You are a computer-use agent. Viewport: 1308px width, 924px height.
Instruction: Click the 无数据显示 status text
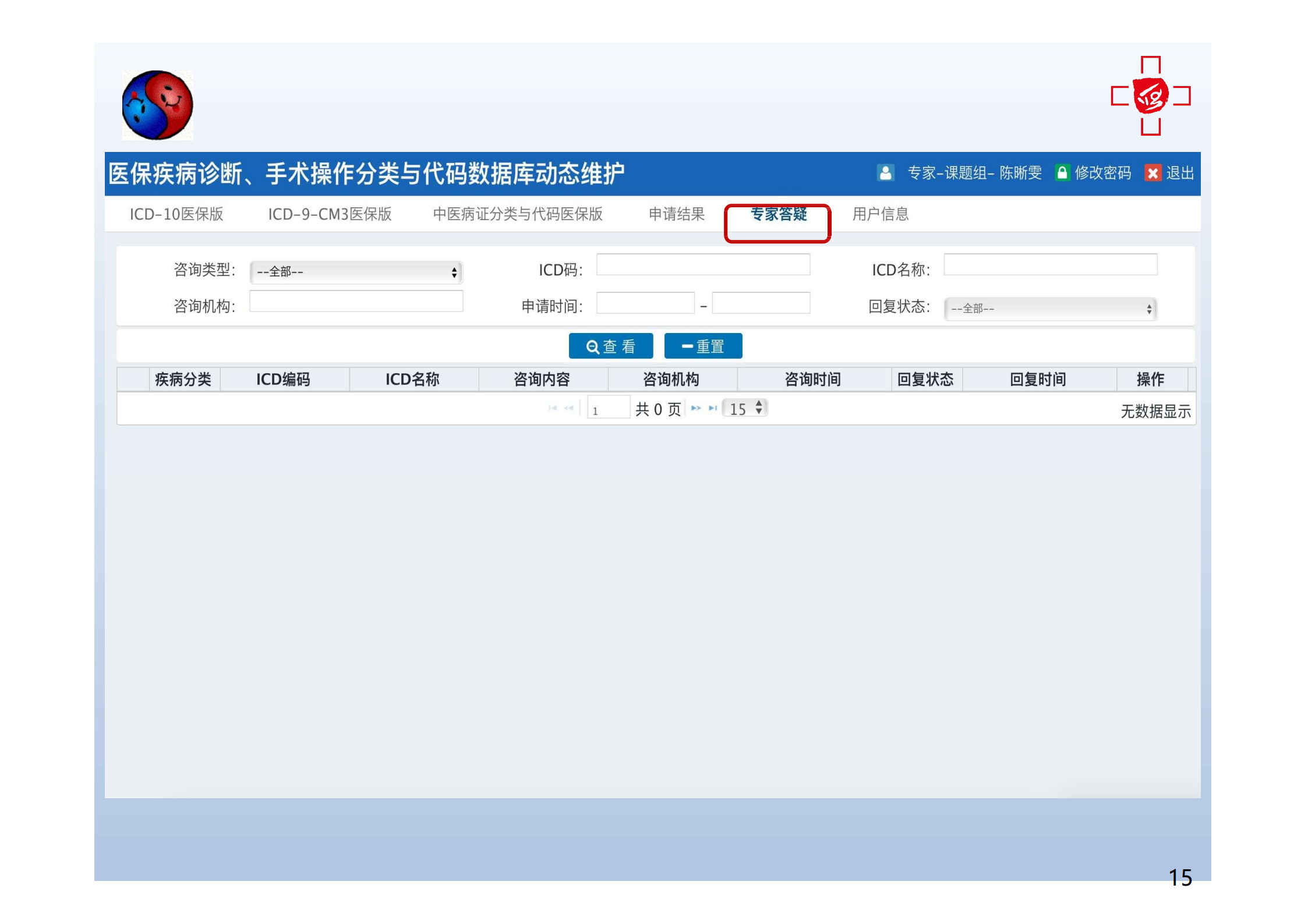coord(1155,412)
